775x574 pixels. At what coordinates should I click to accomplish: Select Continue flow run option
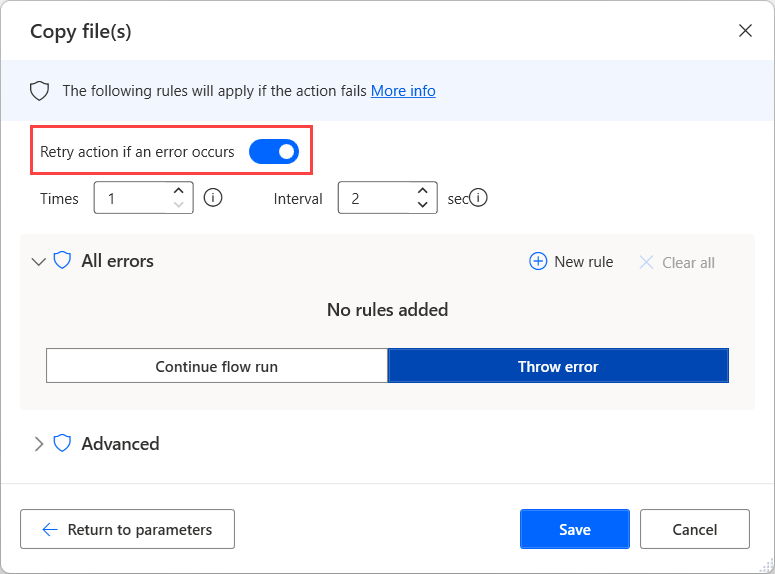click(x=217, y=366)
